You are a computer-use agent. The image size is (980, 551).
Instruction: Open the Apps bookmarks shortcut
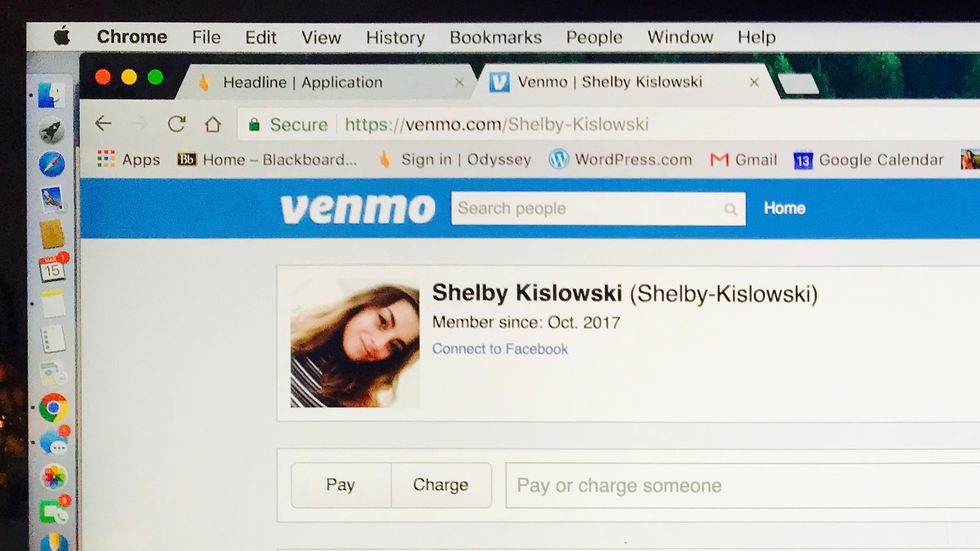click(129, 159)
